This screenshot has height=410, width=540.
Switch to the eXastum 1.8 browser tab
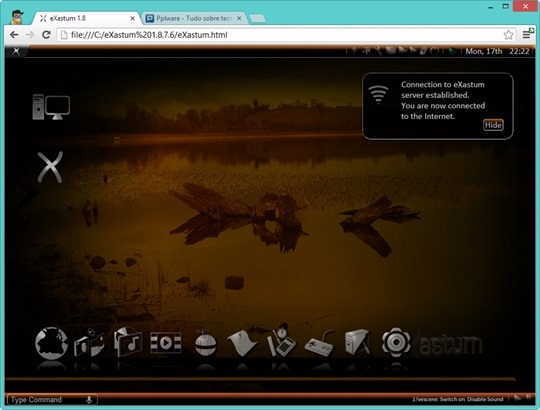(x=86, y=18)
